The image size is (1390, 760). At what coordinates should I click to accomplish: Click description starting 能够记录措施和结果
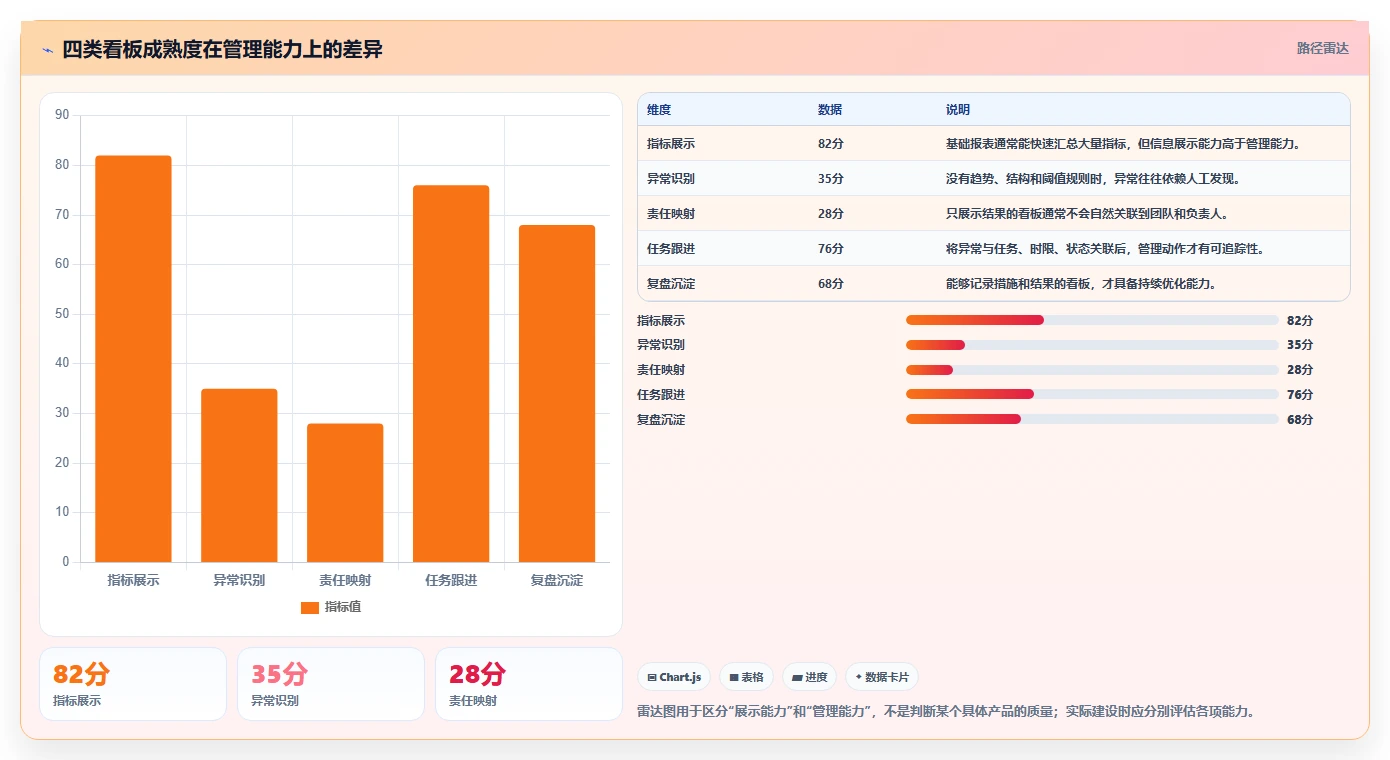click(x=1083, y=284)
